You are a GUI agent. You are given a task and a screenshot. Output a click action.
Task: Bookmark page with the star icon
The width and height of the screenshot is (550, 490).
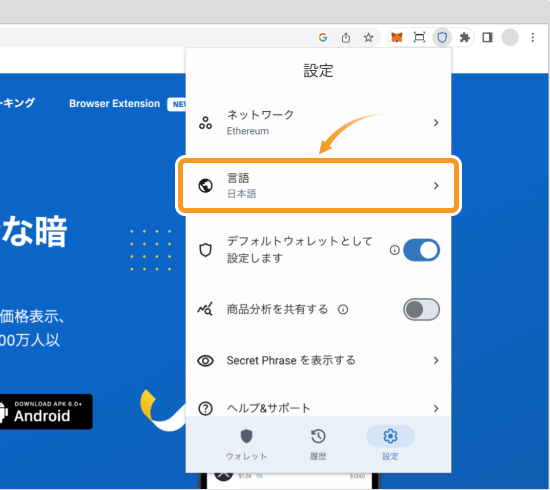368,37
